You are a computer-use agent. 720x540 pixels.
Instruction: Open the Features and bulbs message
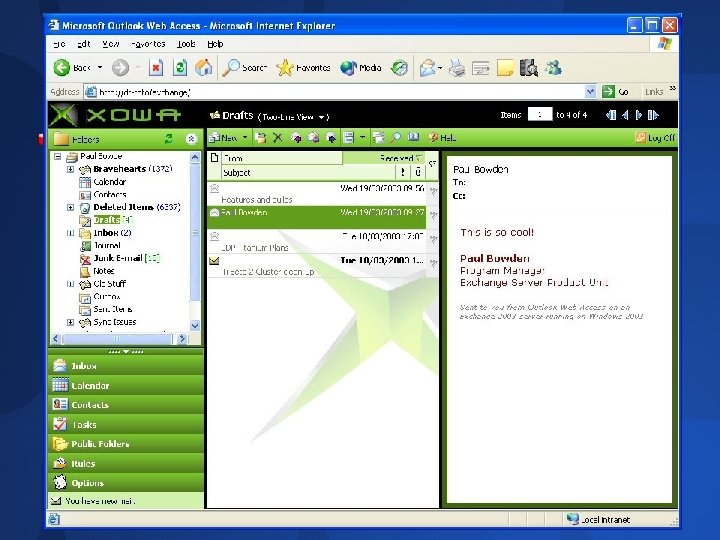click(316, 194)
